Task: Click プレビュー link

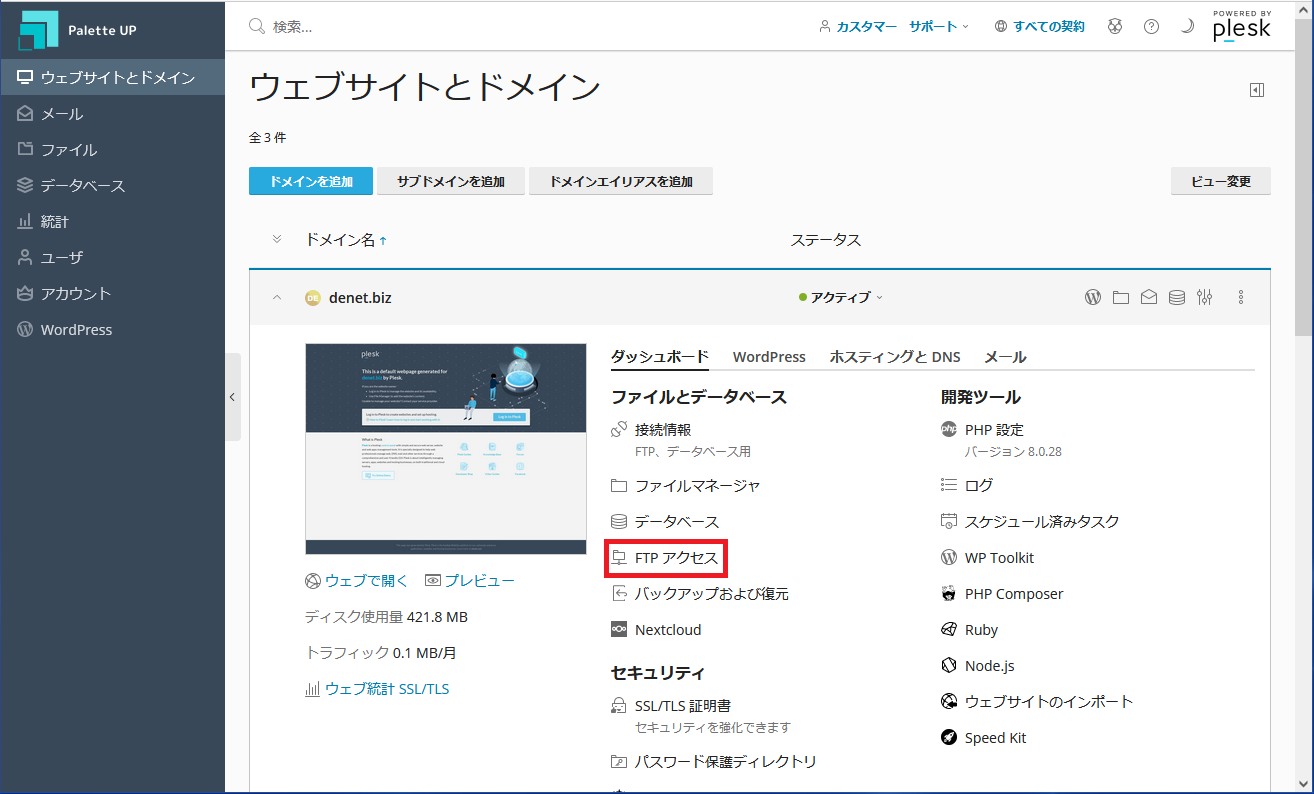Action: pyautogui.click(x=471, y=581)
